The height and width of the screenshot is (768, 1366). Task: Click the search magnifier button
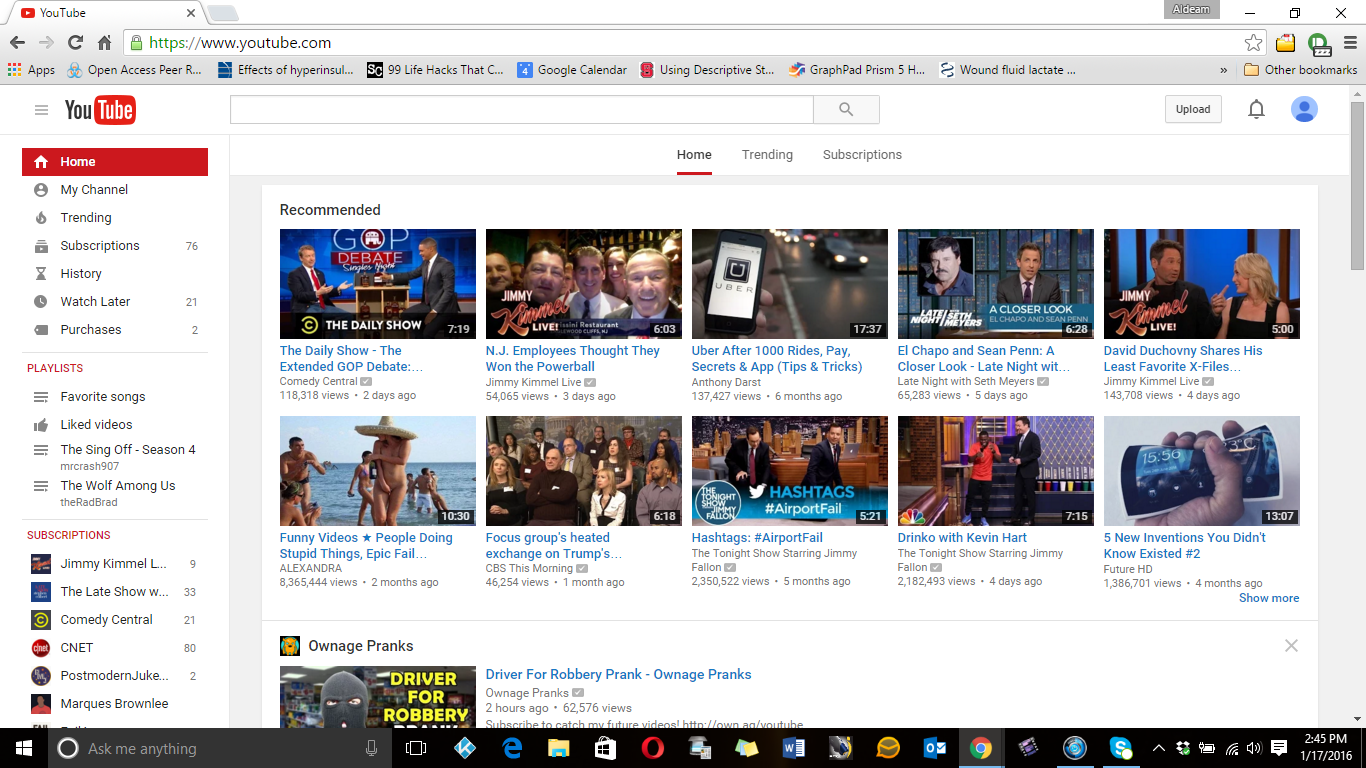tap(846, 110)
